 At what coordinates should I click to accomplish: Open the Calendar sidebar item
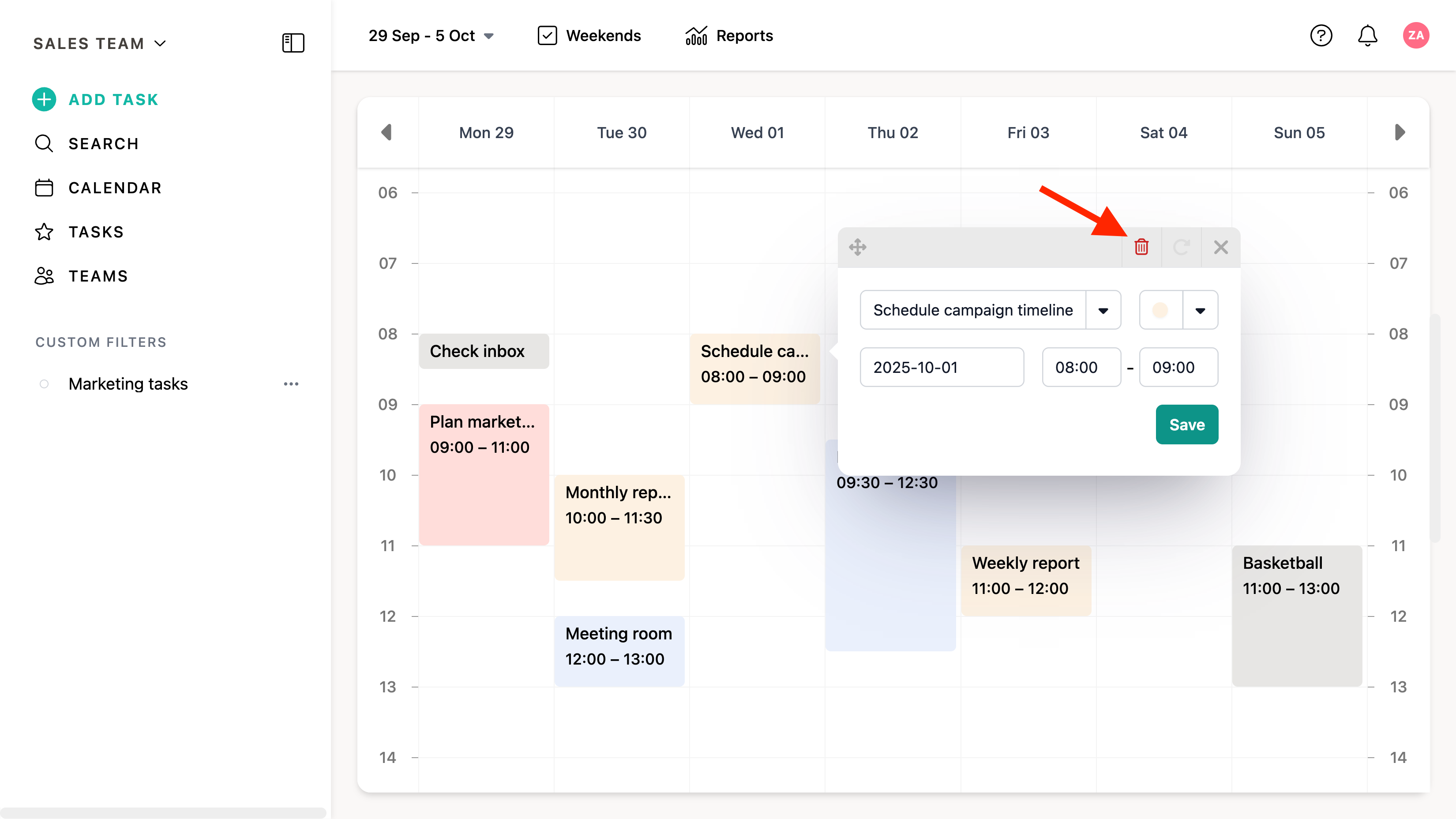pos(115,188)
